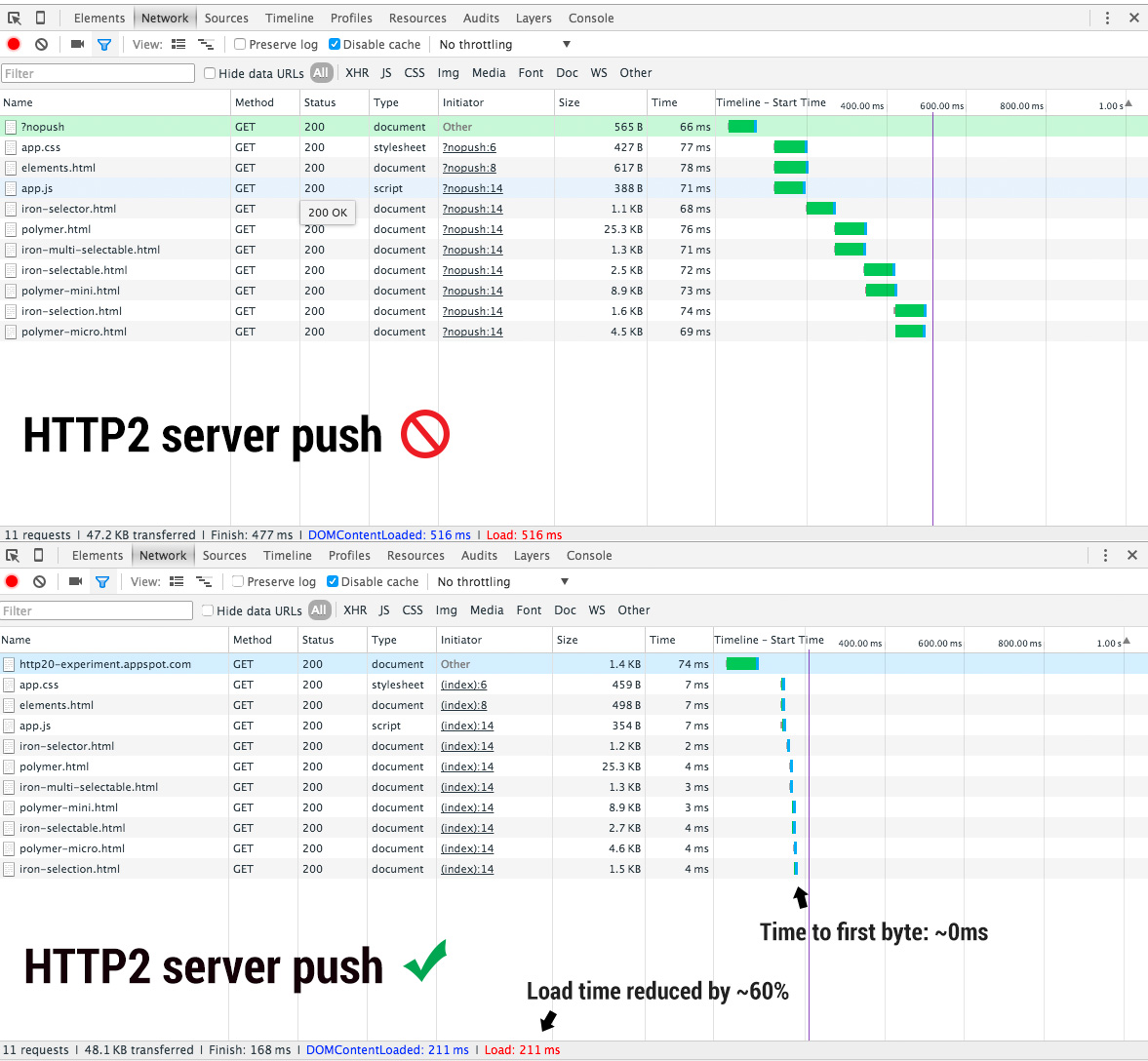Filter by XHR in the top panel
This screenshot has height=1061, width=1148.
(x=357, y=73)
